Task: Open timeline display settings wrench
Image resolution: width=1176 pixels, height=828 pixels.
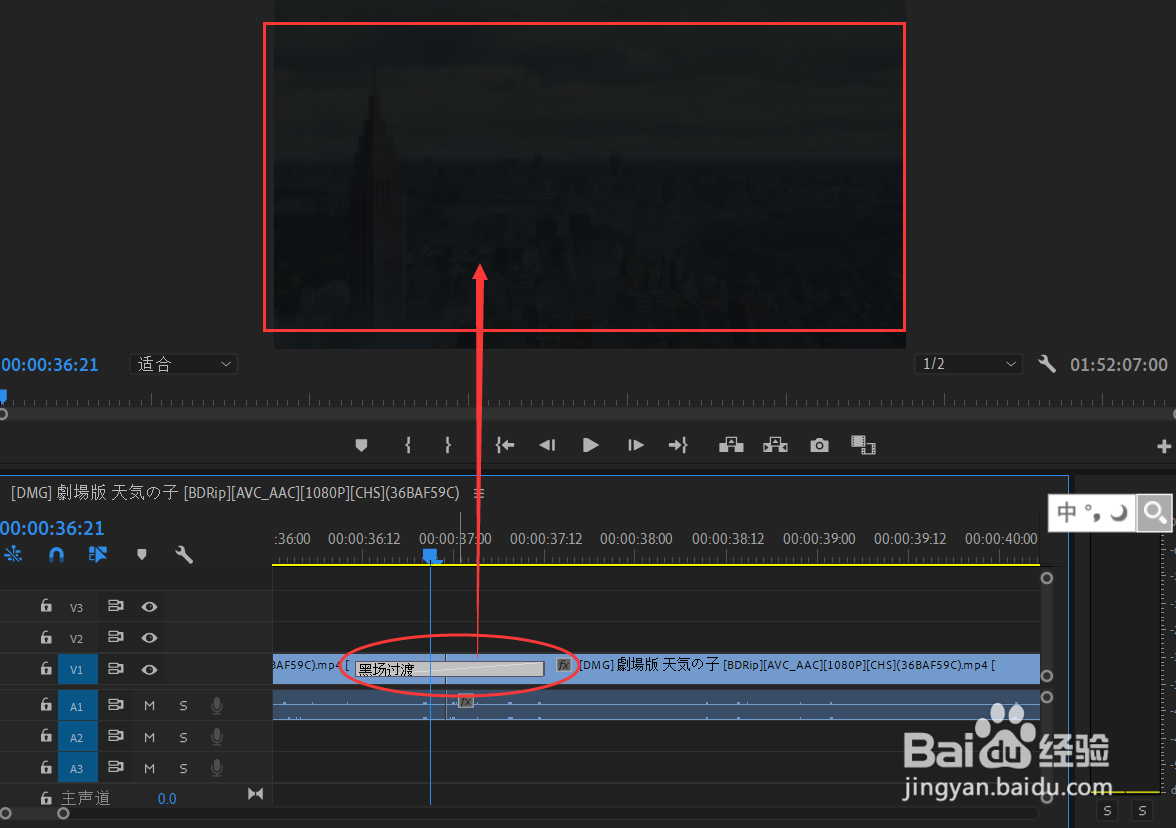Action: click(184, 554)
